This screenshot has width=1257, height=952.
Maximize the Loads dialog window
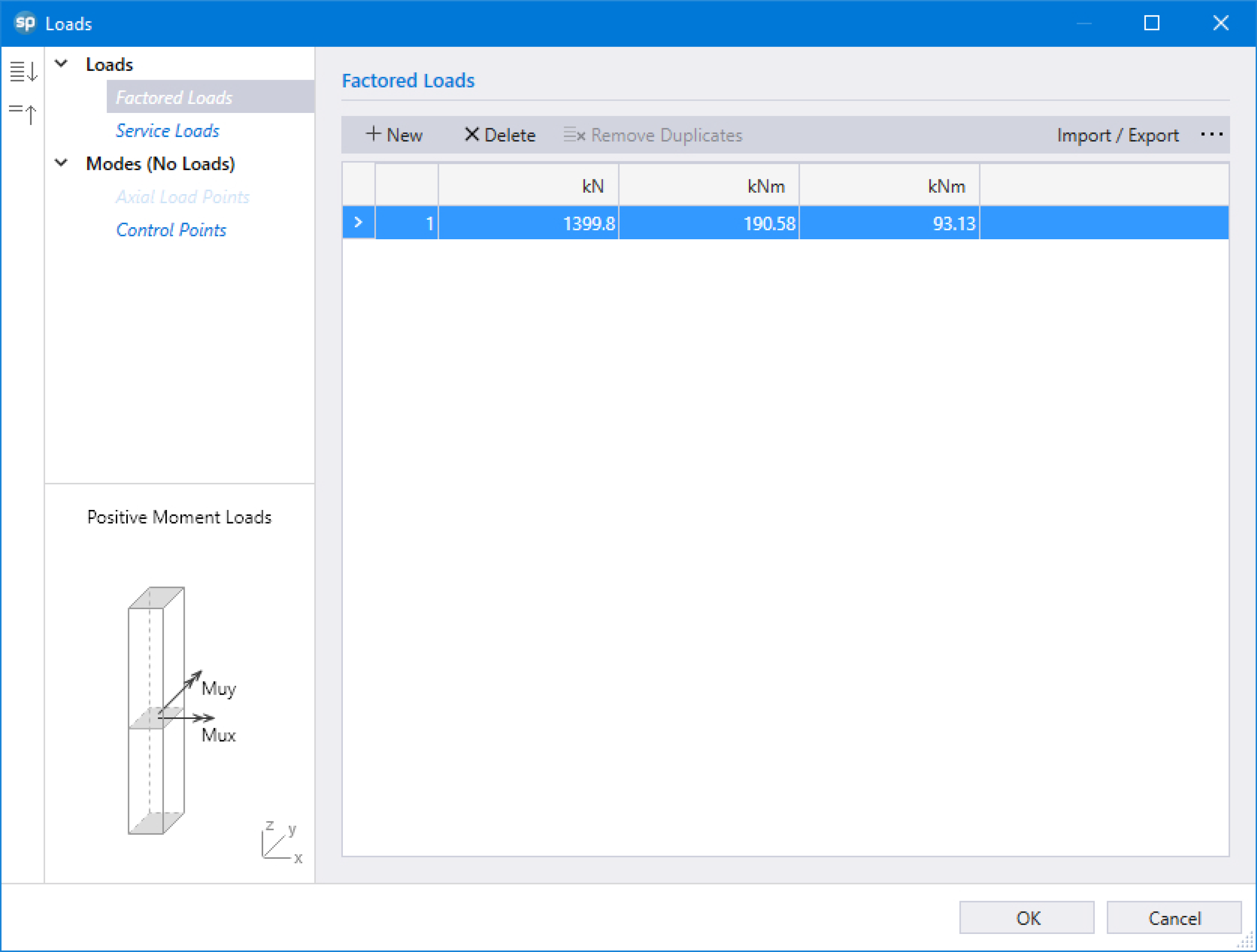tap(1151, 23)
